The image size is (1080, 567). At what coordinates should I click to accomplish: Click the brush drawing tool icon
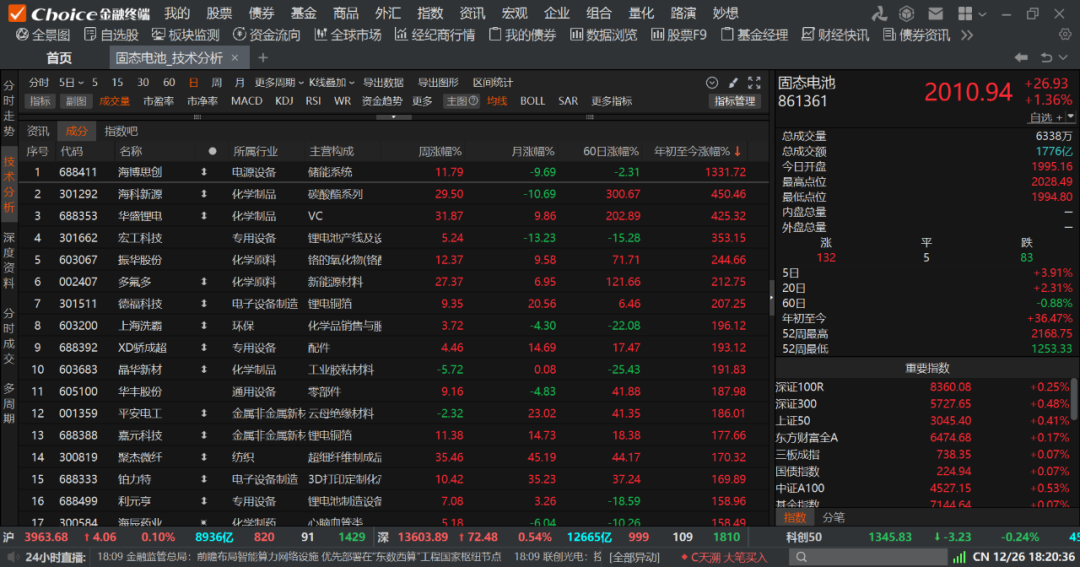click(733, 83)
